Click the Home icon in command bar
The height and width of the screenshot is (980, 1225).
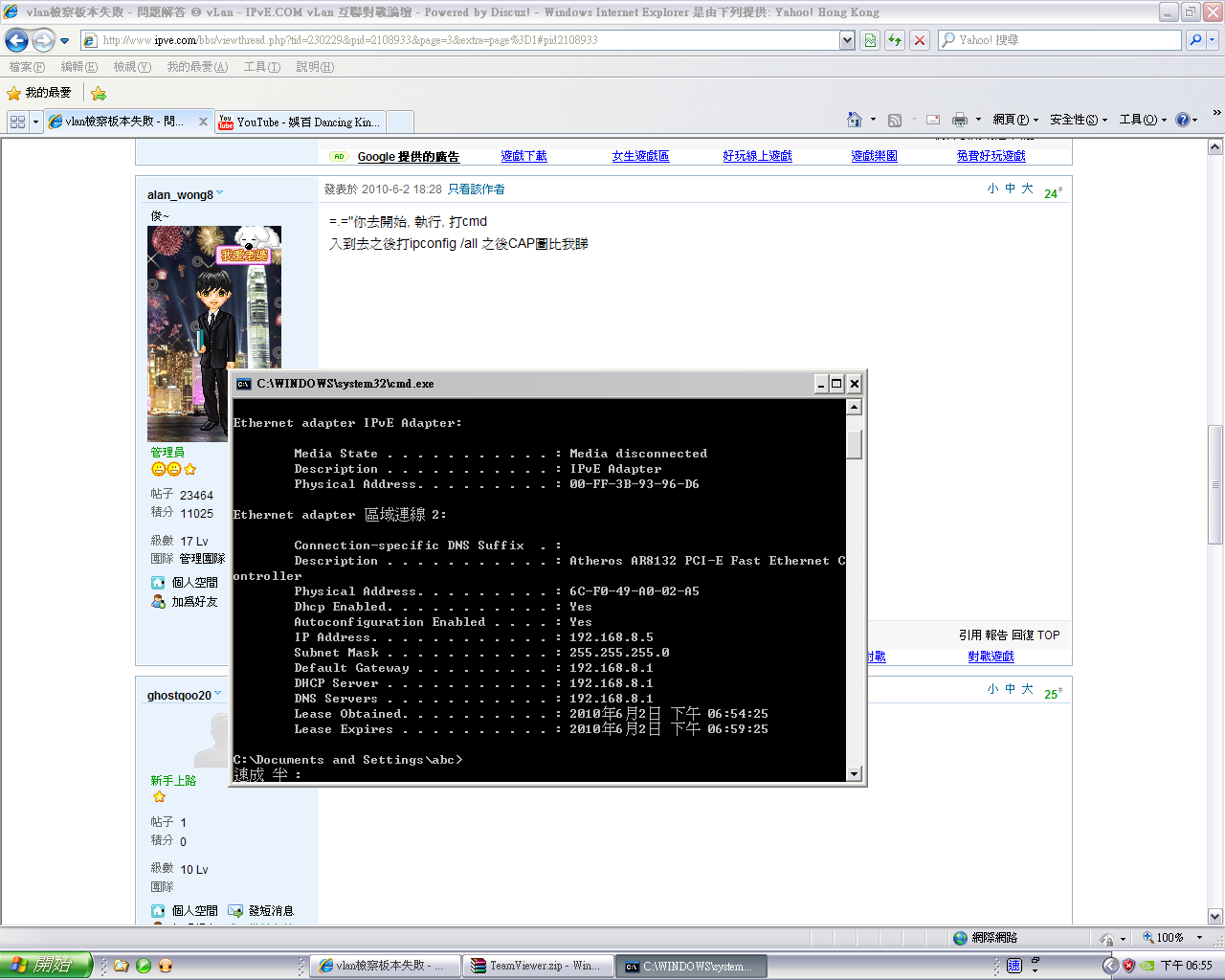coord(855,120)
